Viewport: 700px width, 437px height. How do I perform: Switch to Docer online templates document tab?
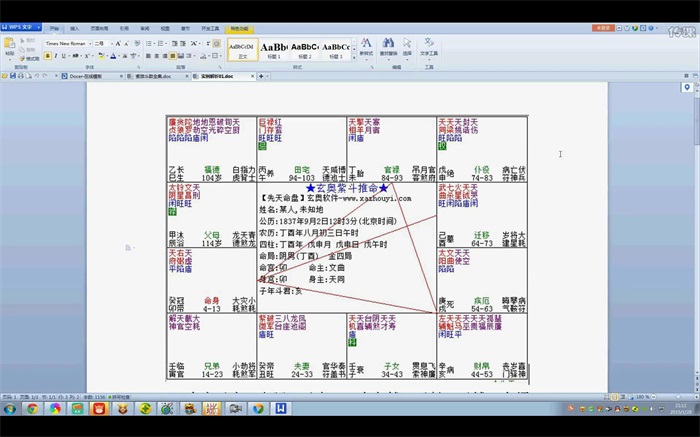click(92, 76)
